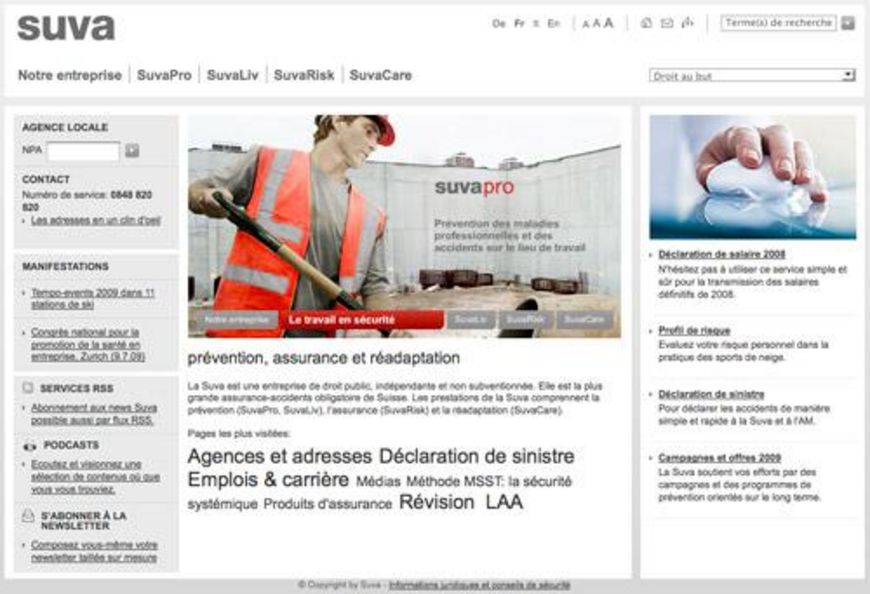Select Notre entreprise banner tab
The image size is (870, 594).
coord(236,319)
